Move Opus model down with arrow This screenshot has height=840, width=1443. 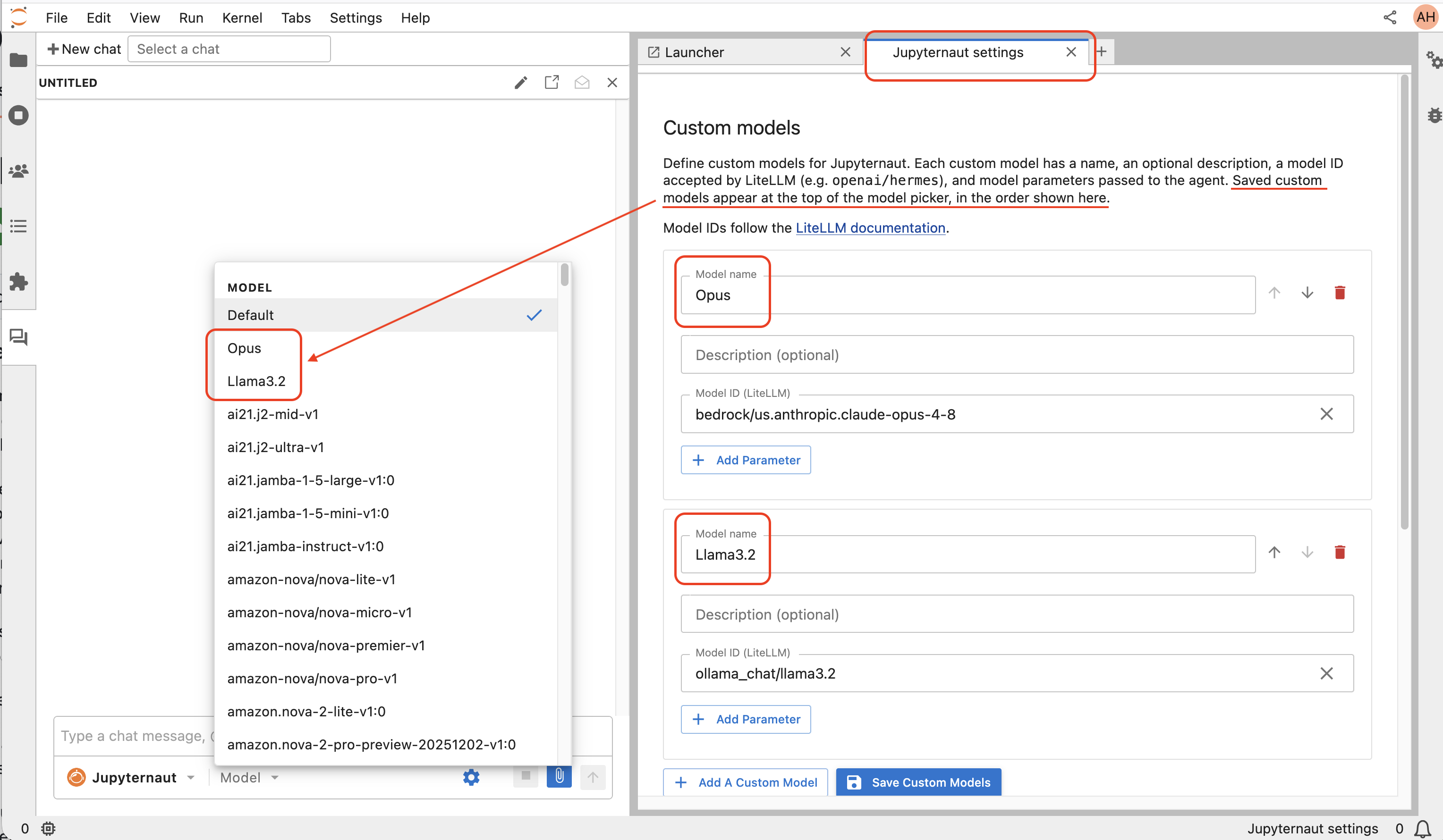[1307, 293]
